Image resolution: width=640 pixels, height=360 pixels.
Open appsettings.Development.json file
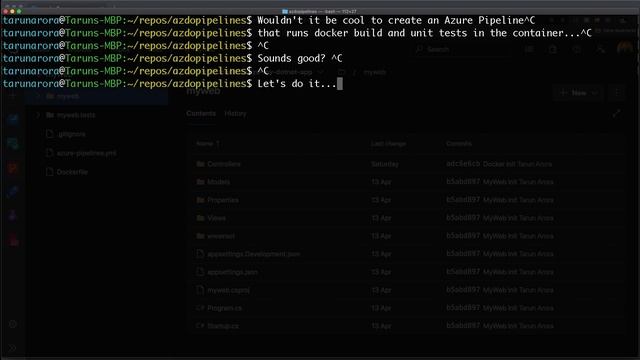point(253,254)
